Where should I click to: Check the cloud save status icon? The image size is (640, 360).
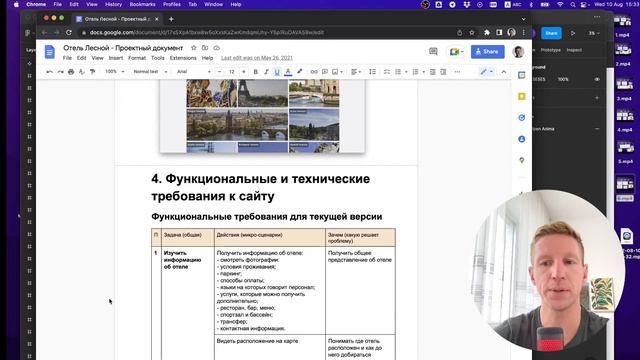[216, 48]
